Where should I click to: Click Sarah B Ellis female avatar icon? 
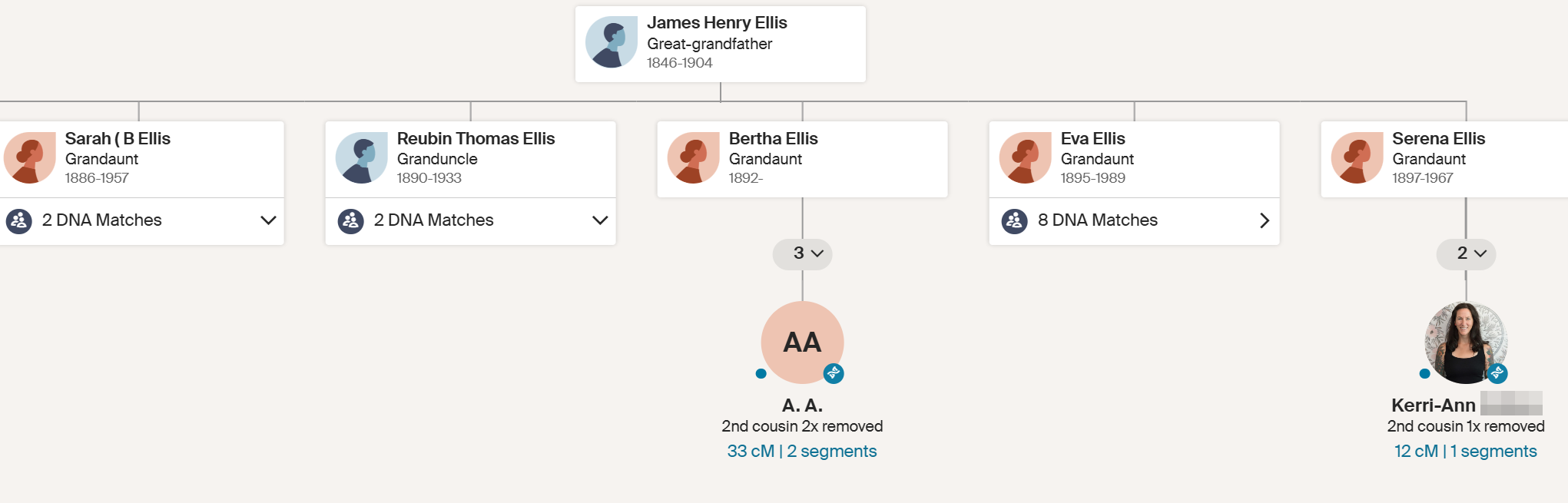tap(30, 157)
